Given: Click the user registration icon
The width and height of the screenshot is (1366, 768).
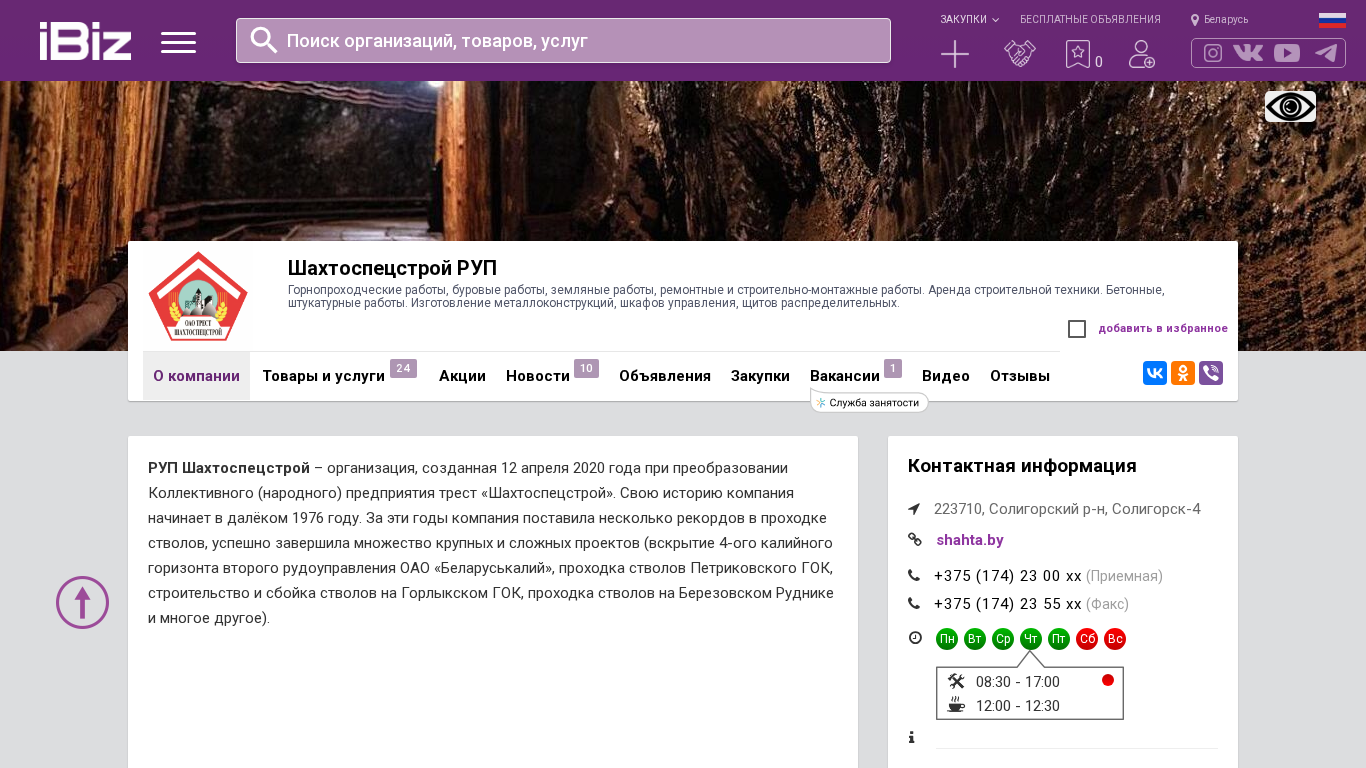Looking at the screenshot, I should (x=1141, y=54).
